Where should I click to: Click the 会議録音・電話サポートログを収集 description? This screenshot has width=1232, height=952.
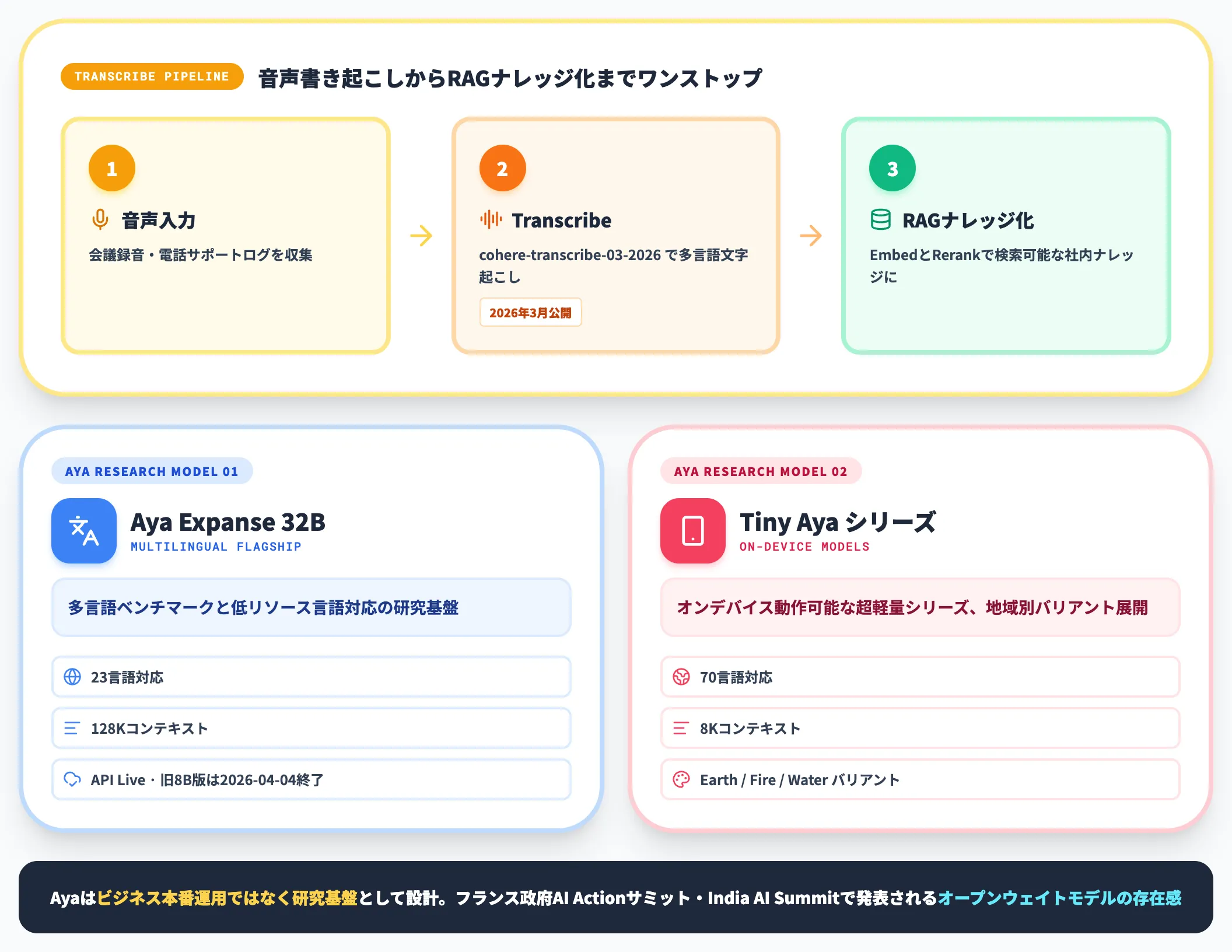(x=201, y=255)
